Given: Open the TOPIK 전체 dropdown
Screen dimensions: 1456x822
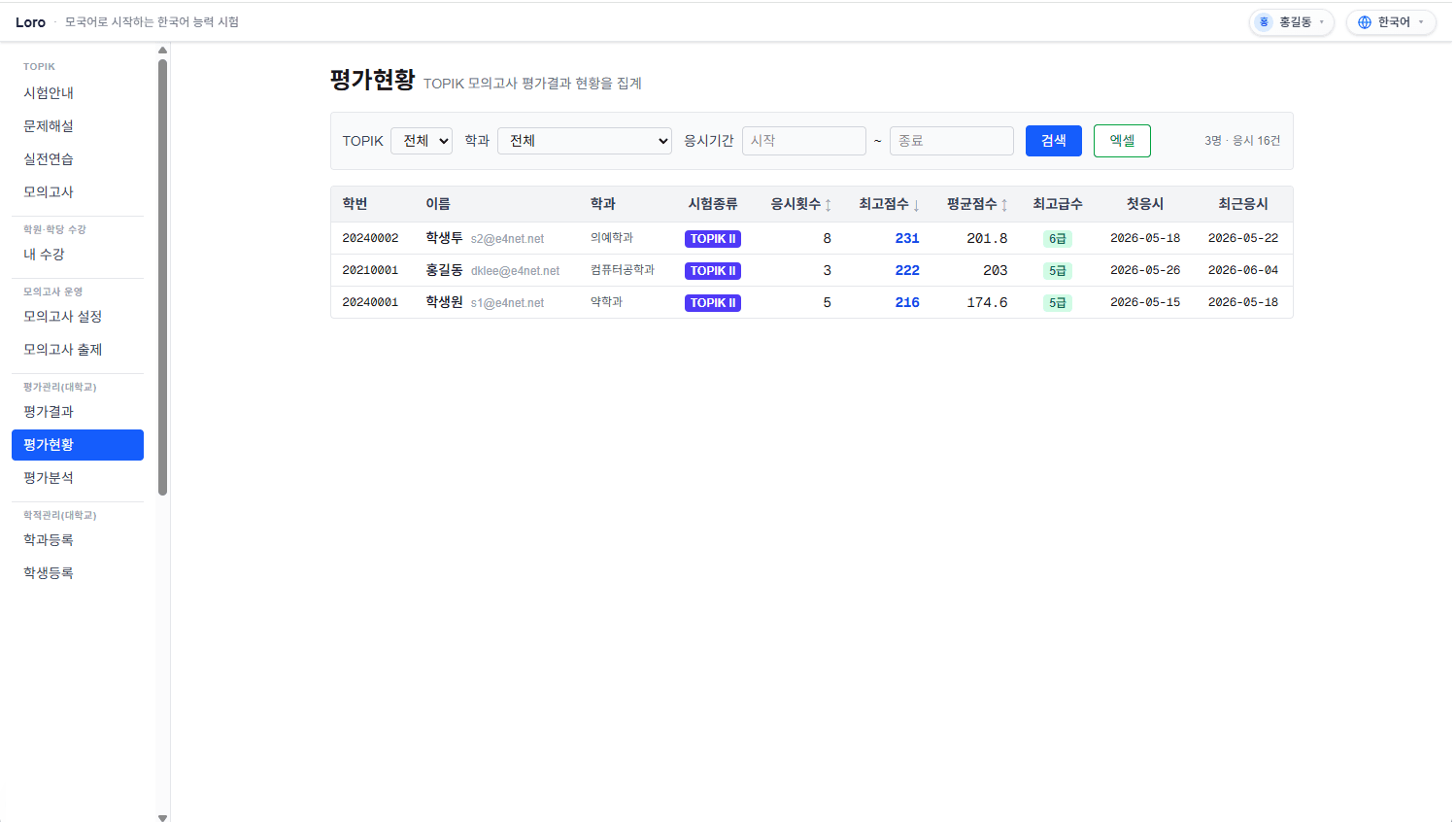Looking at the screenshot, I should (422, 141).
